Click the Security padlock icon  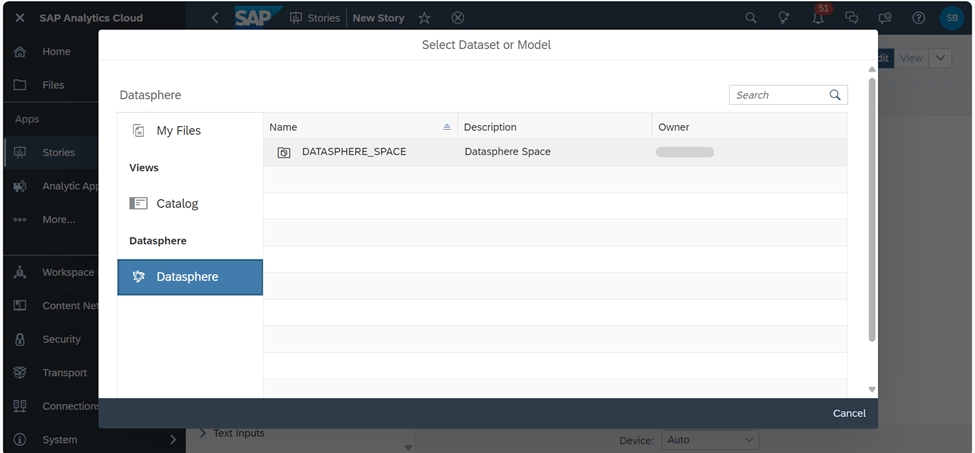coord(20,339)
